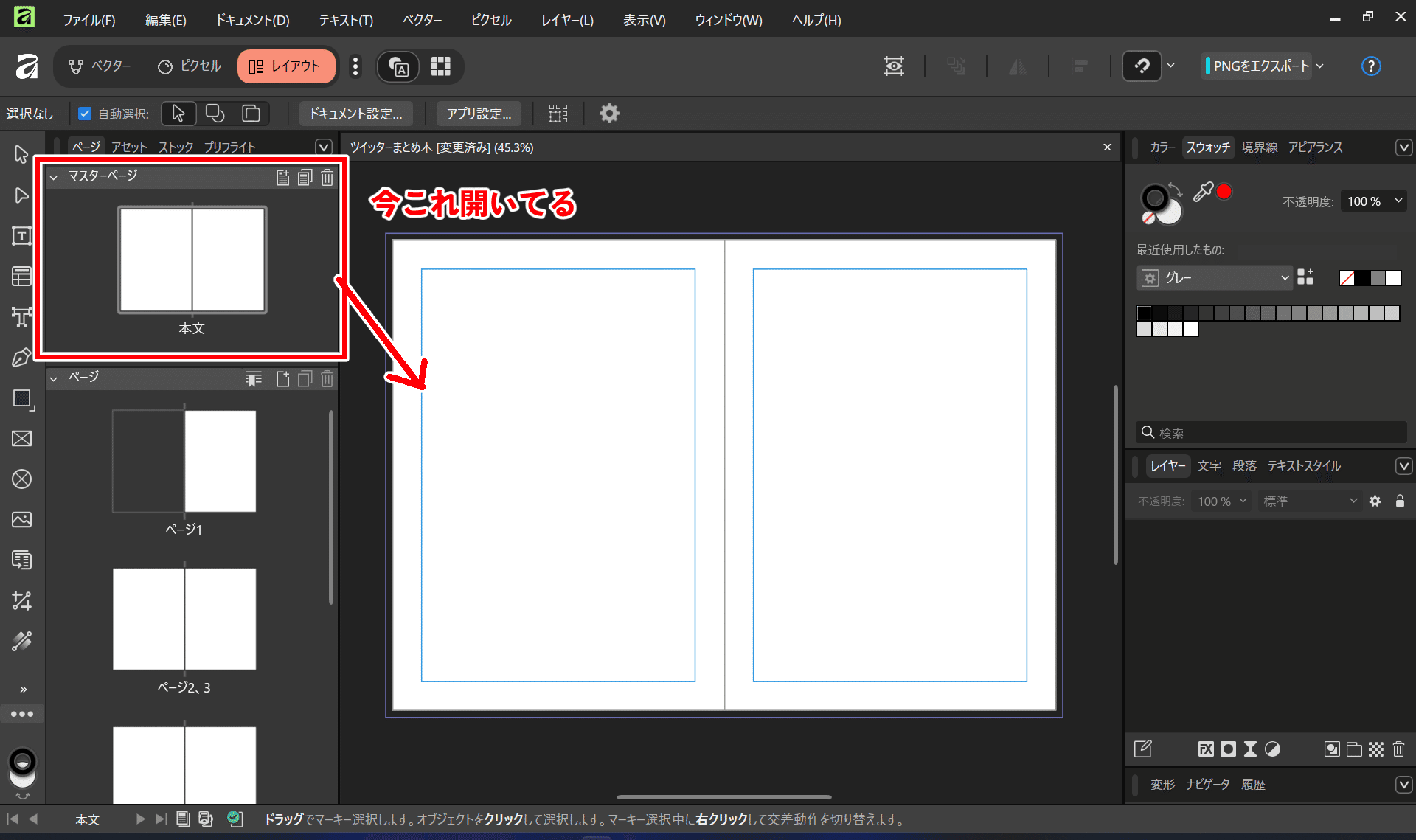Switch to the Pixel studio
Viewport: 1416px width, 840px height.
click(190, 66)
